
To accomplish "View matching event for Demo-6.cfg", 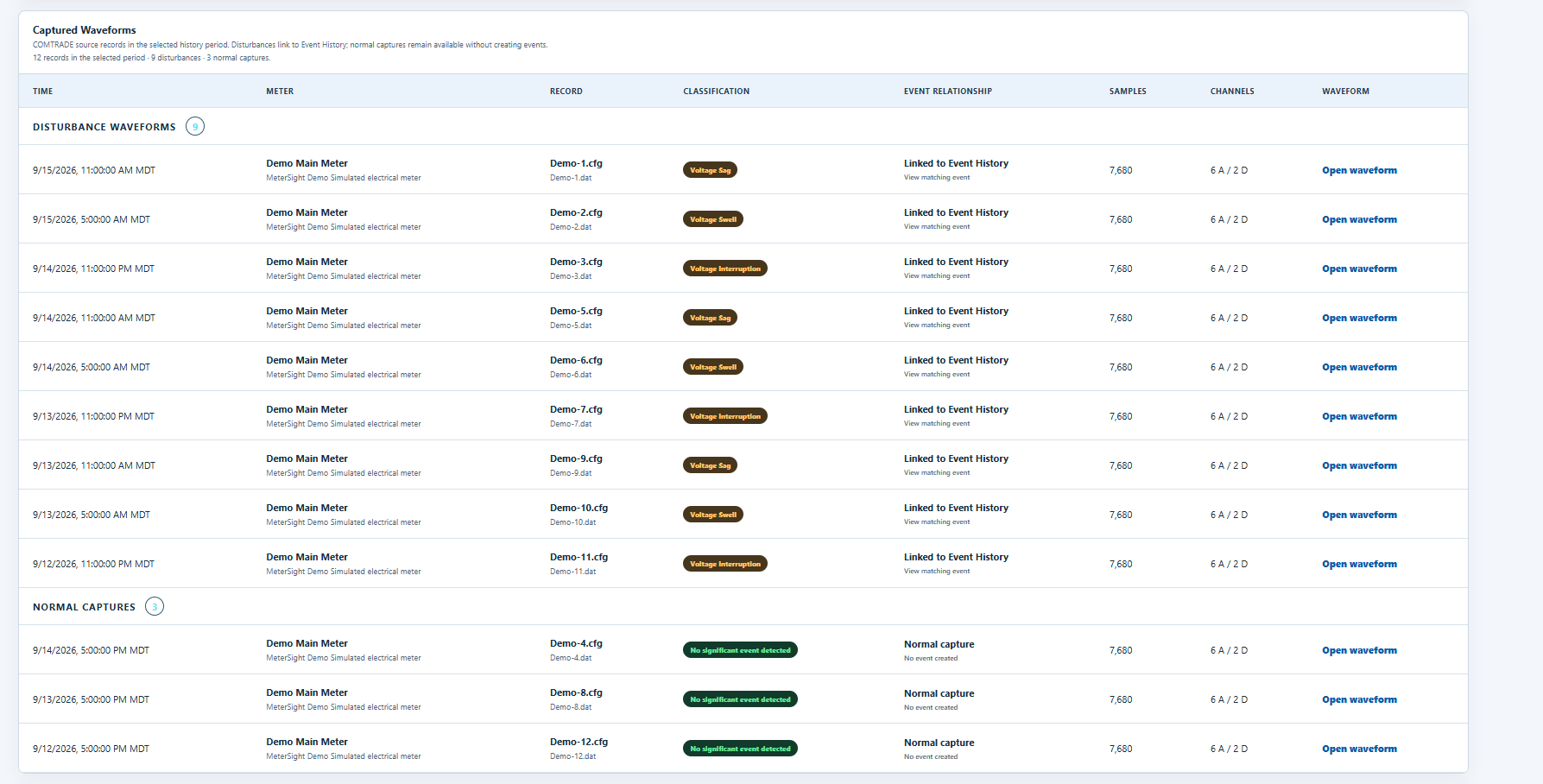I will click(x=937, y=375).
